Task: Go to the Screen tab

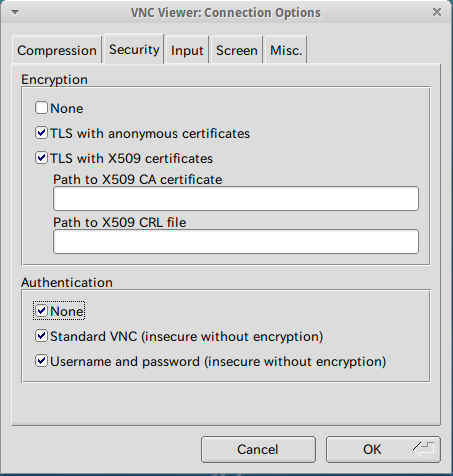Action: click(237, 50)
